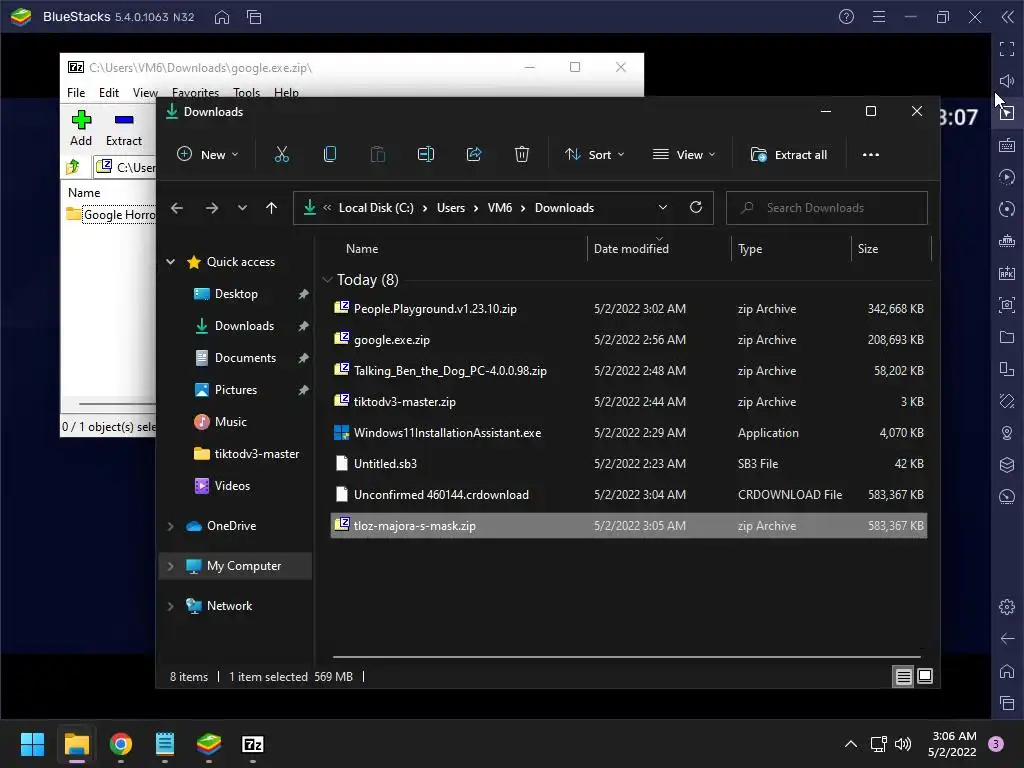Open BlueStacks help question mark icon
1024x768 pixels.
(846, 17)
